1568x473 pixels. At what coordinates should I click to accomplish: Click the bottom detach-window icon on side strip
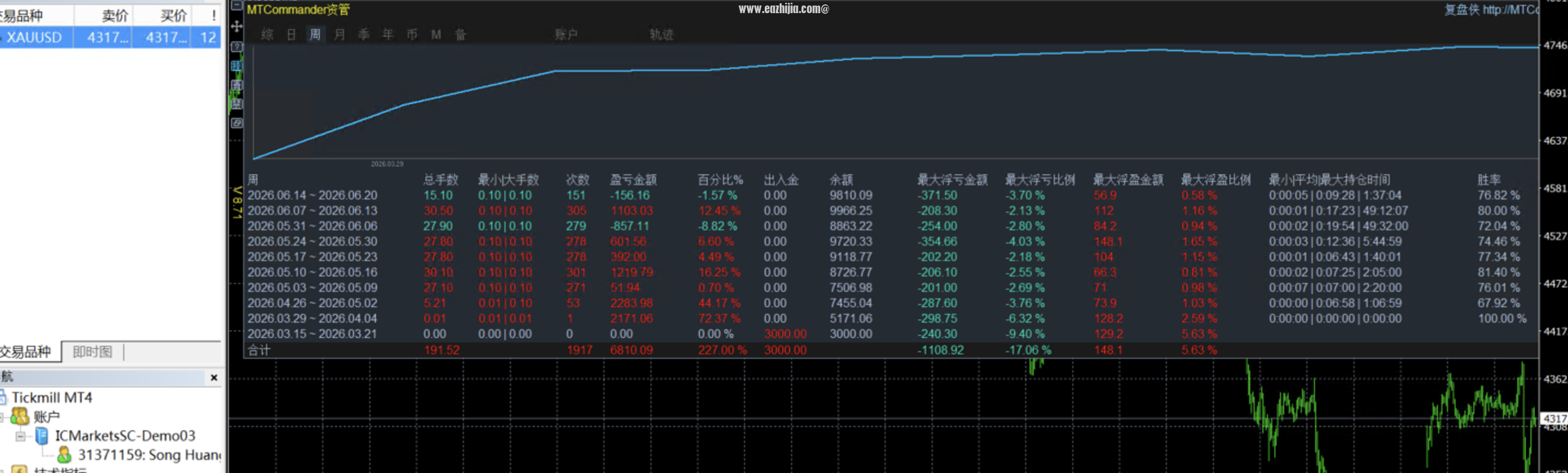click(x=237, y=123)
